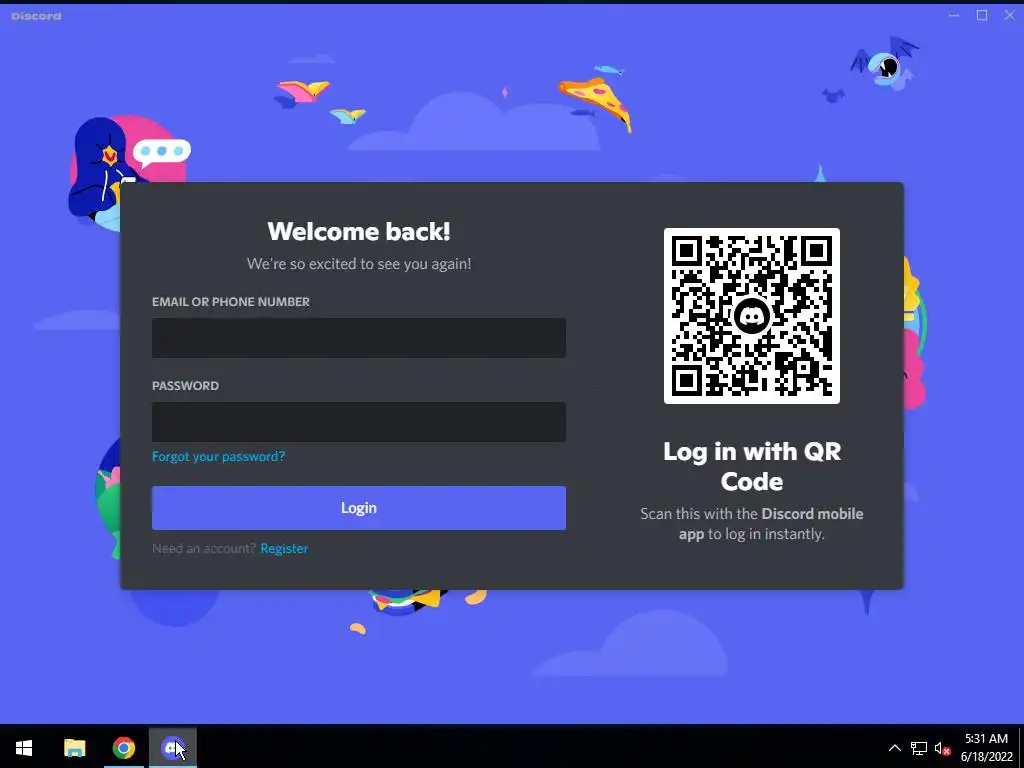The width and height of the screenshot is (1024, 768).
Task: Click the Login button
Action: point(359,507)
